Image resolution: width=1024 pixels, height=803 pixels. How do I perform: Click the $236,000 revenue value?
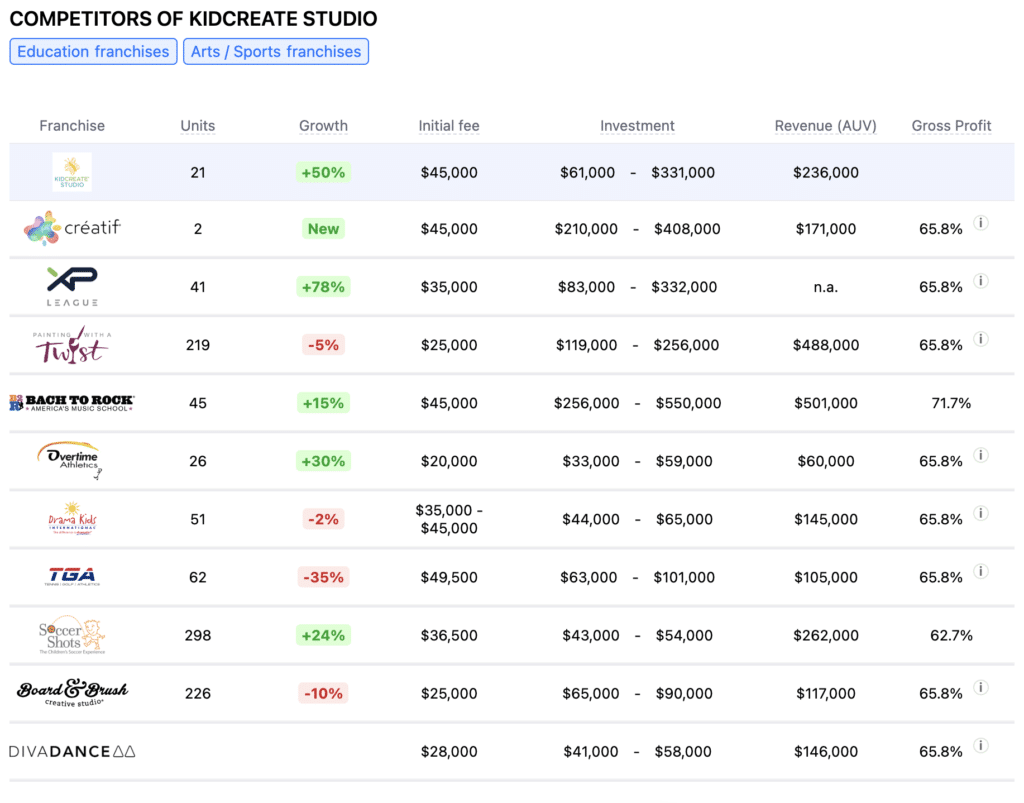[x=825, y=172]
